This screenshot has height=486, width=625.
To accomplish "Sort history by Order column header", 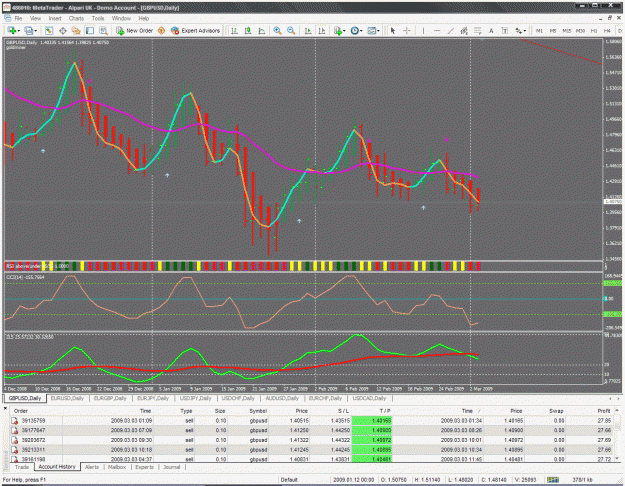I will pyautogui.click(x=21, y=411).
